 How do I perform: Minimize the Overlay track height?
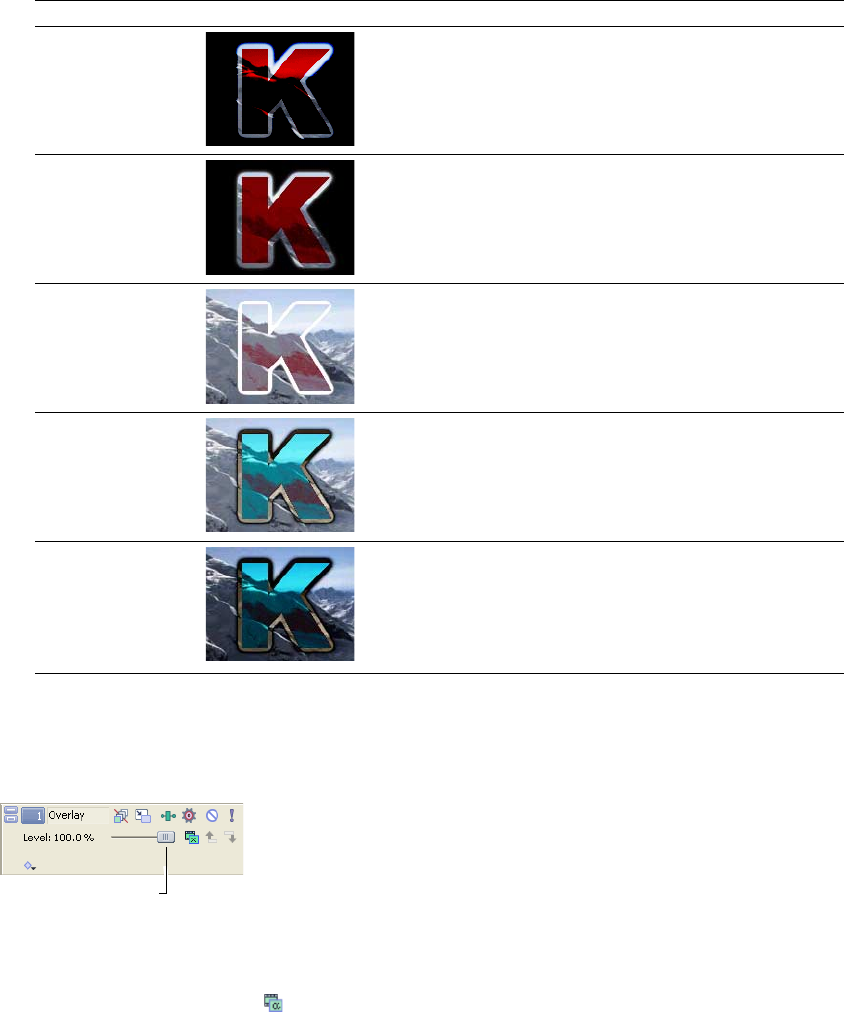11,811
